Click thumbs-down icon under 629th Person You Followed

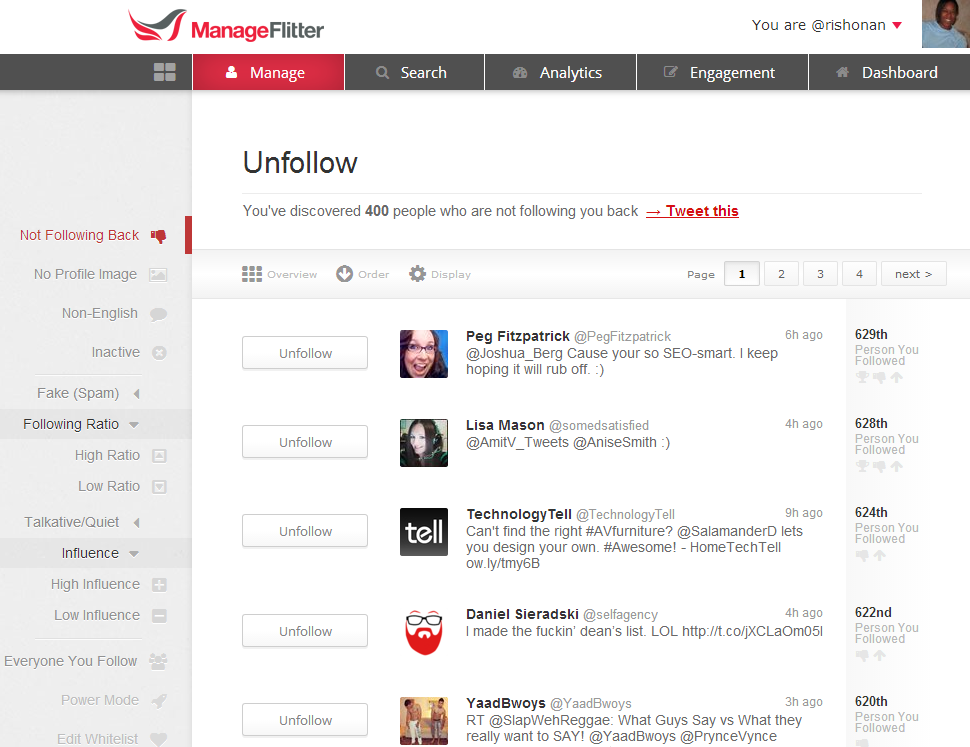[x=879, y=377]
